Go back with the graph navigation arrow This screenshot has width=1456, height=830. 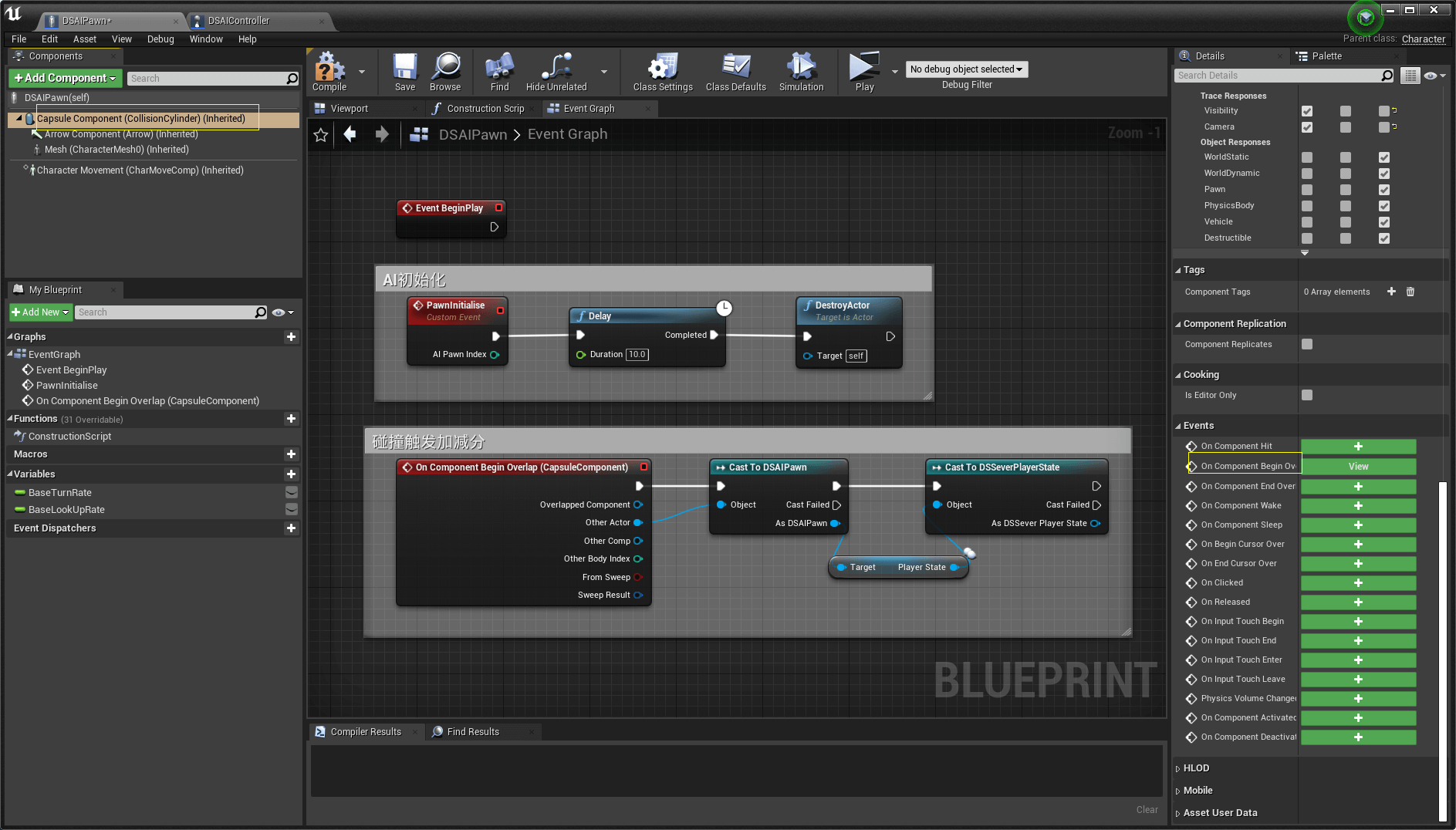(350, 135)
